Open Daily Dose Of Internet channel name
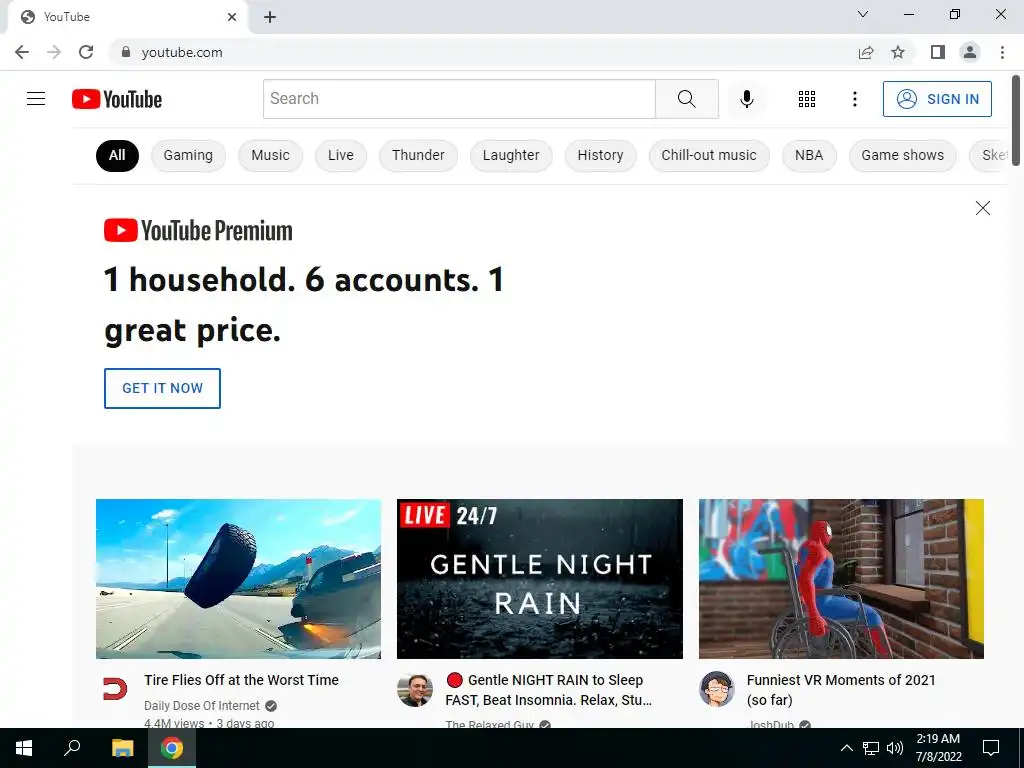Image resolution: width=1024 pixels, height=768 pixels. point(202,705)
